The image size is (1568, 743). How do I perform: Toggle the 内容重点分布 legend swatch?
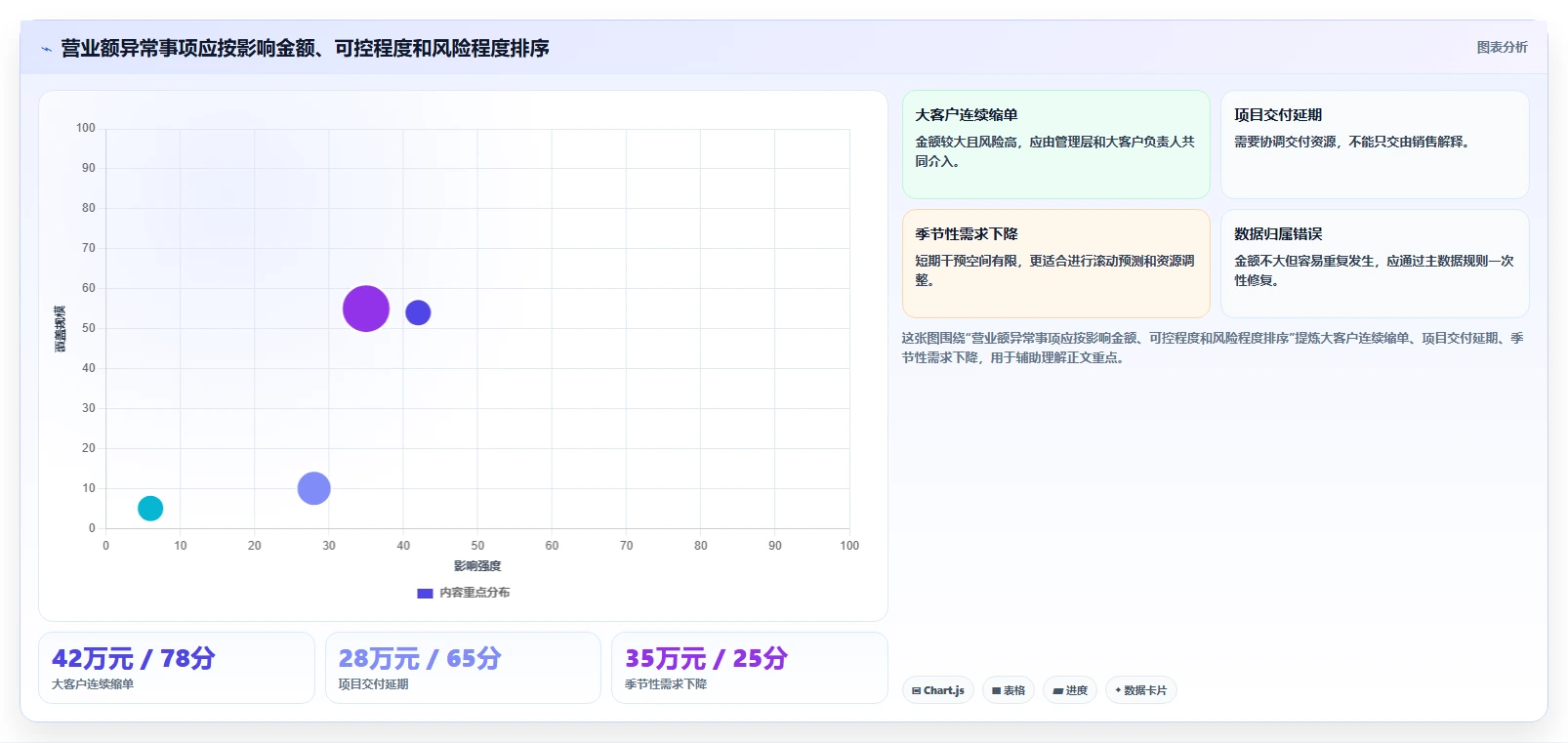pyautogui.click(x=425, y=593)
